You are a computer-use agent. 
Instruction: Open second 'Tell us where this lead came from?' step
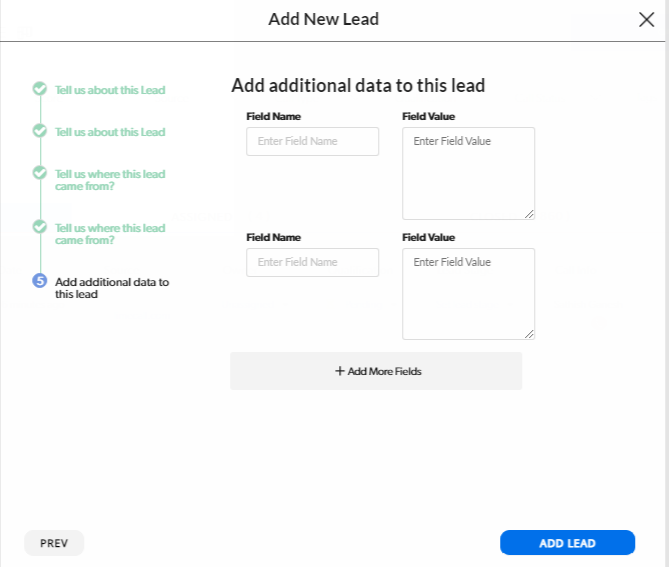tap(110, 234)
